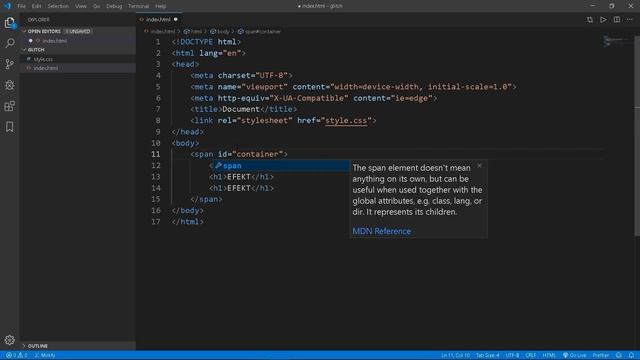Open the Edit menu

[36, 6]
